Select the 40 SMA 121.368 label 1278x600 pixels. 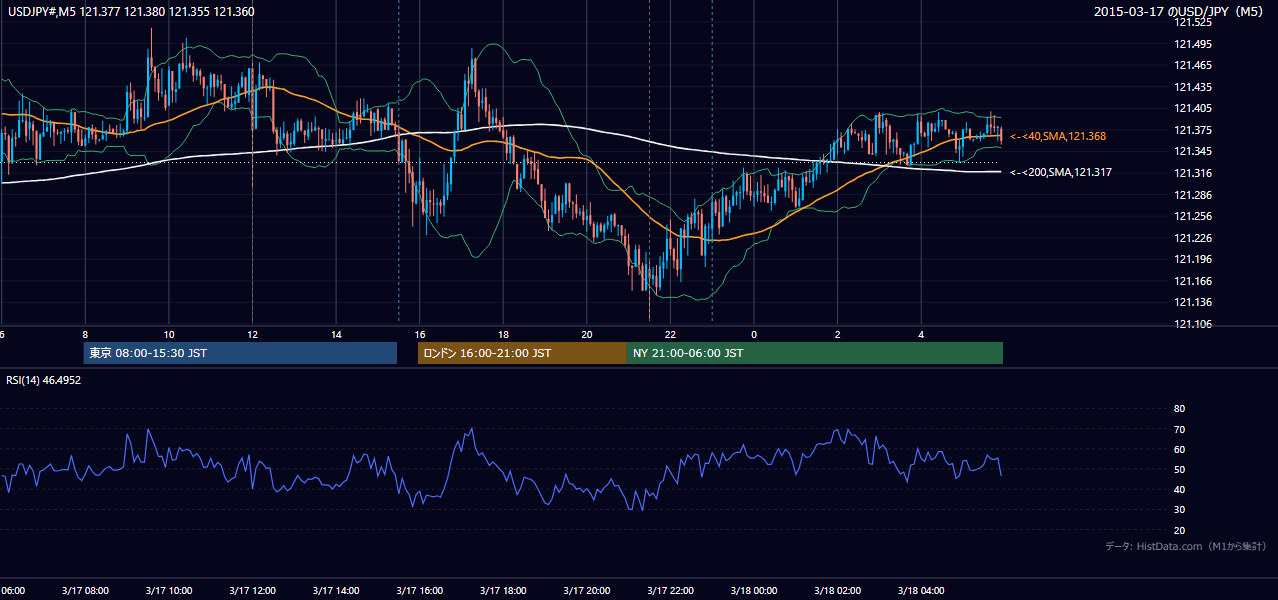pos(1058,136)
